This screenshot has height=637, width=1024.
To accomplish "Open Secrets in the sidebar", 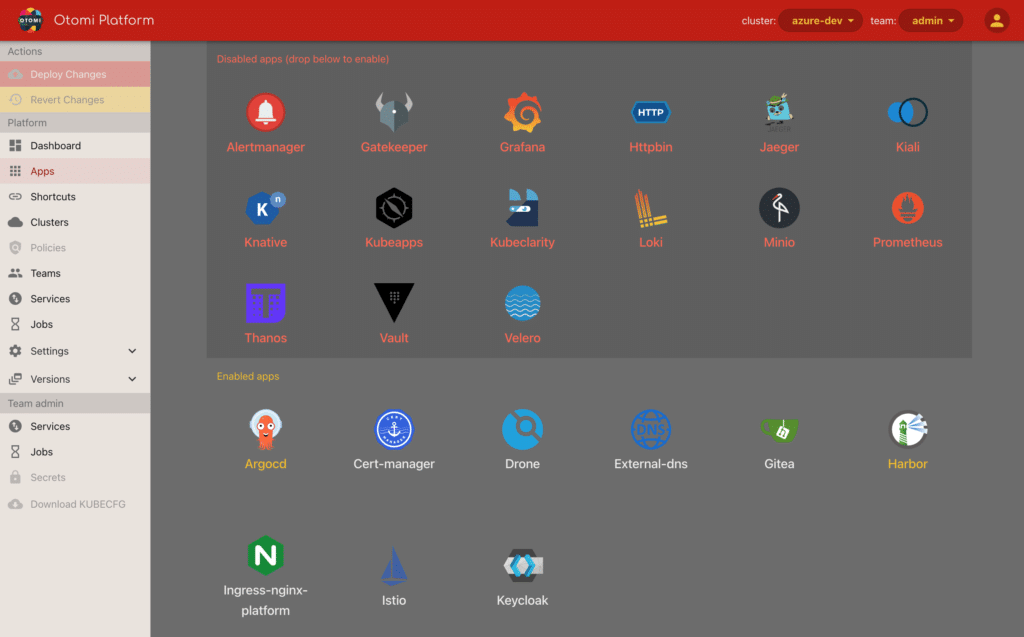I will coord(75,478).
